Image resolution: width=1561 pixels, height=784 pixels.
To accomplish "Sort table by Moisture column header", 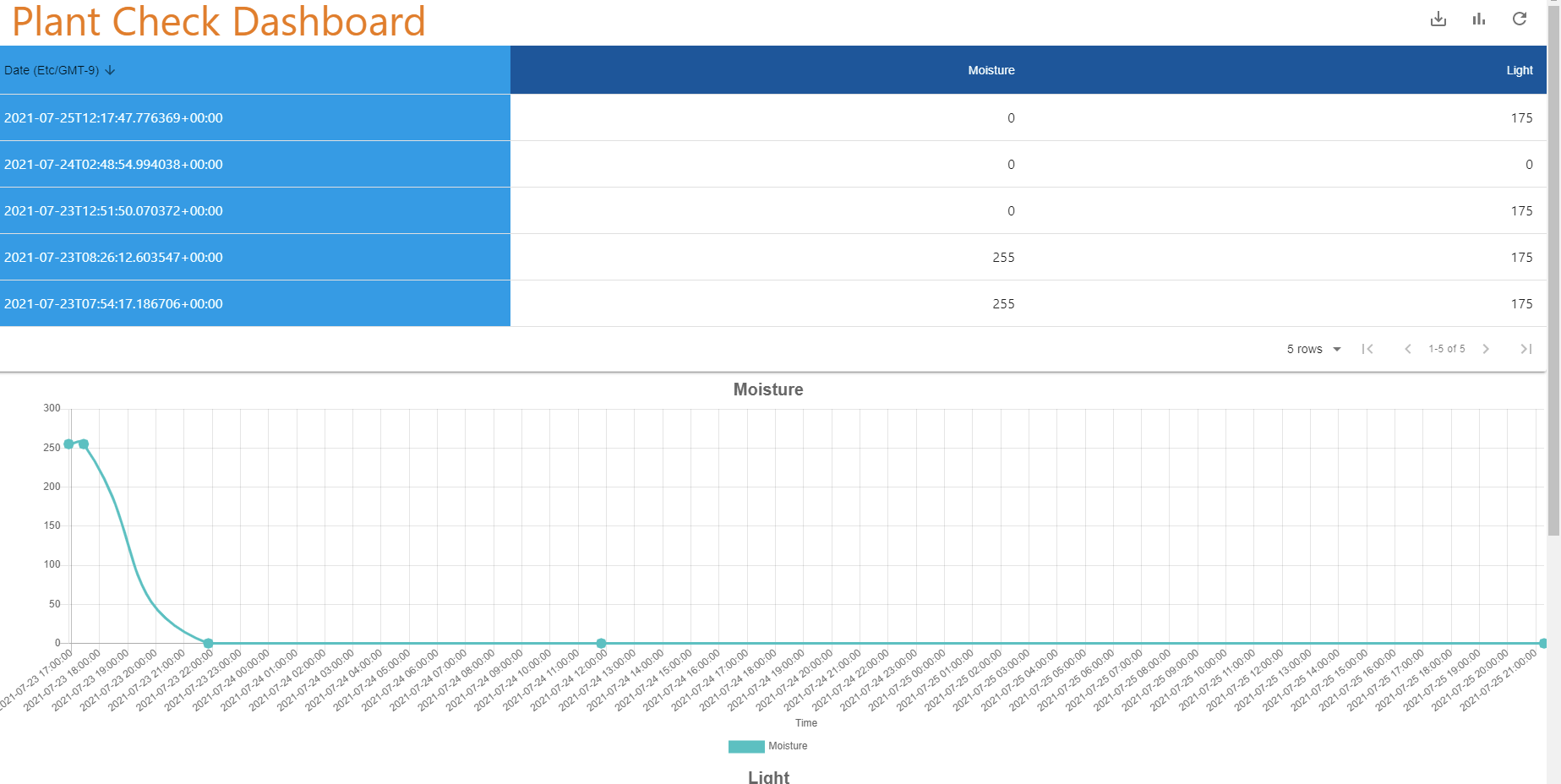I will (x=991, y=70).
